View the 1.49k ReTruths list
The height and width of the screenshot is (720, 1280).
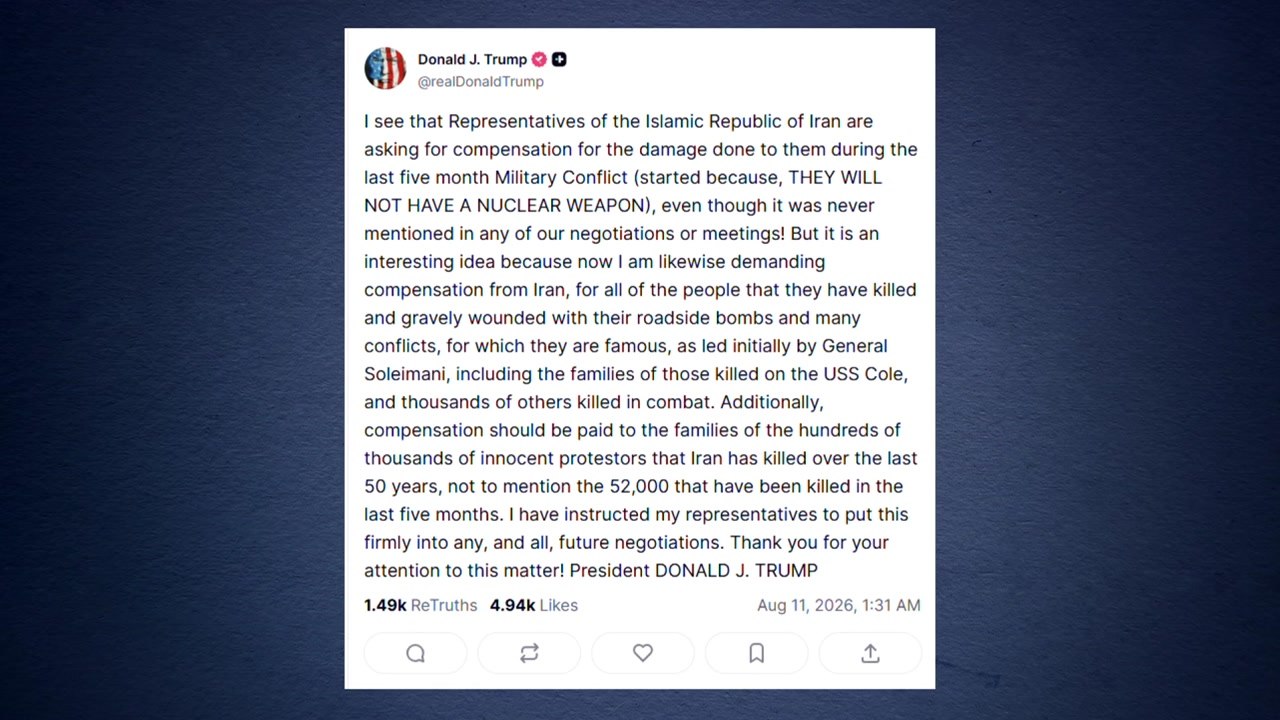(421, 605)
